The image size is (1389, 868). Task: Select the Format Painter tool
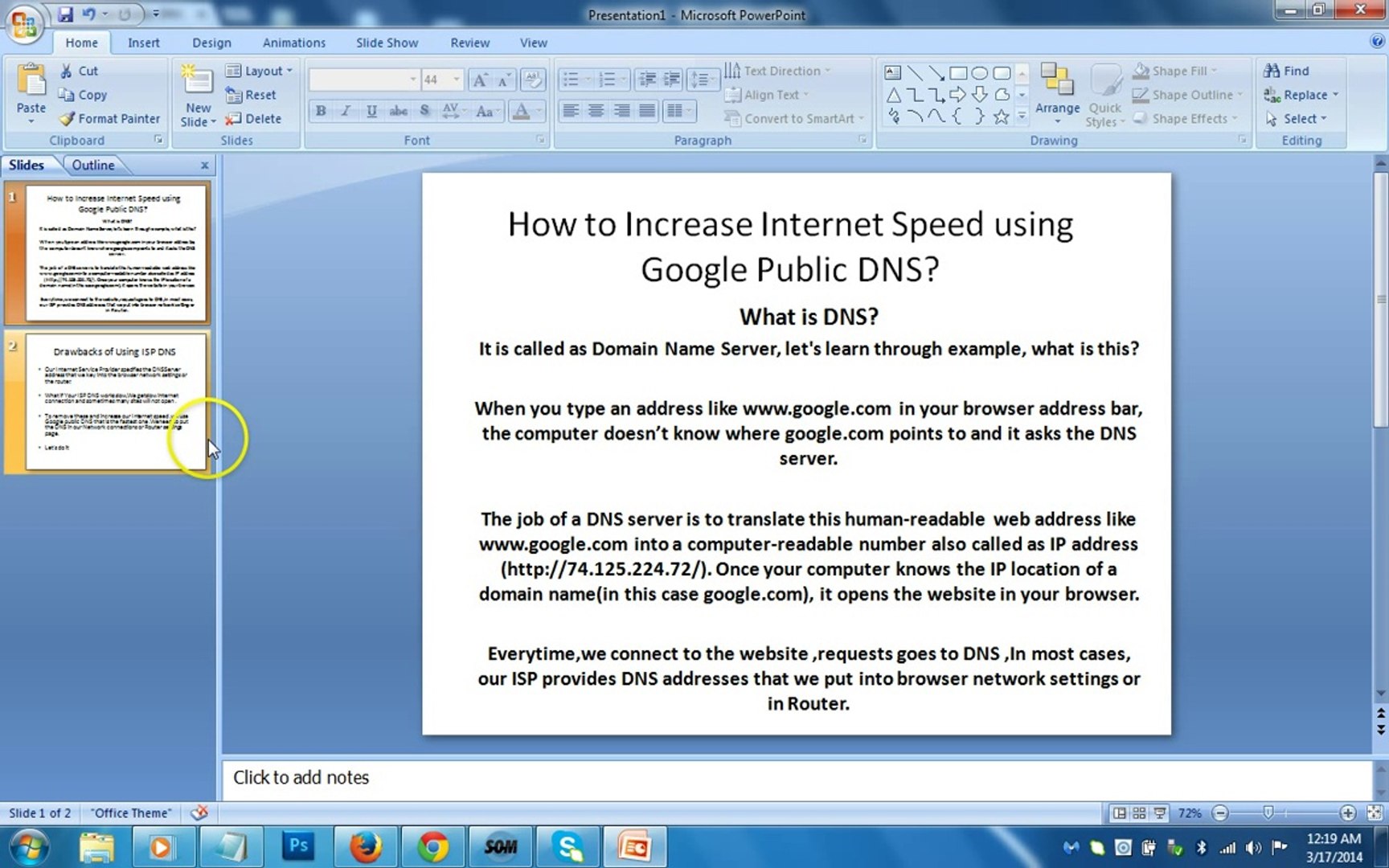(x=110, y=118)
